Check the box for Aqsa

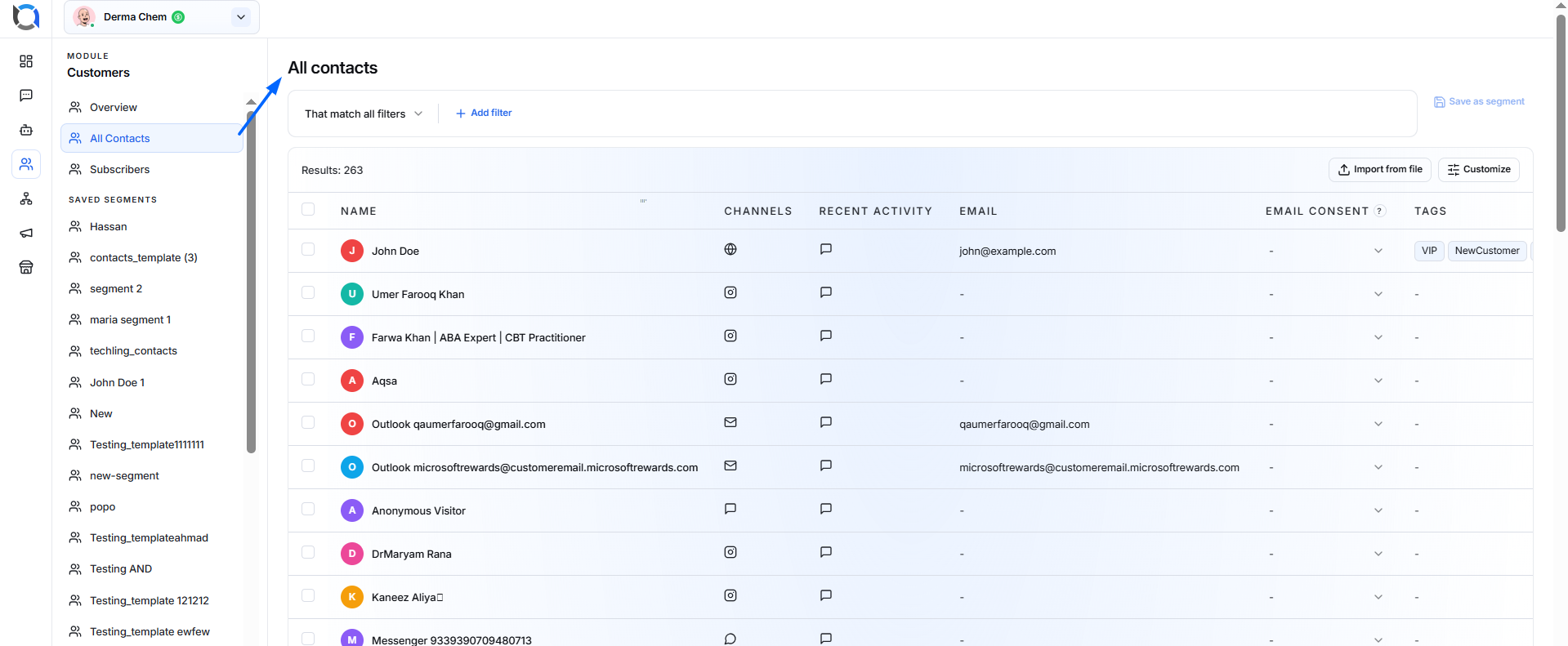pyautogui.click(x=308, y=379)
